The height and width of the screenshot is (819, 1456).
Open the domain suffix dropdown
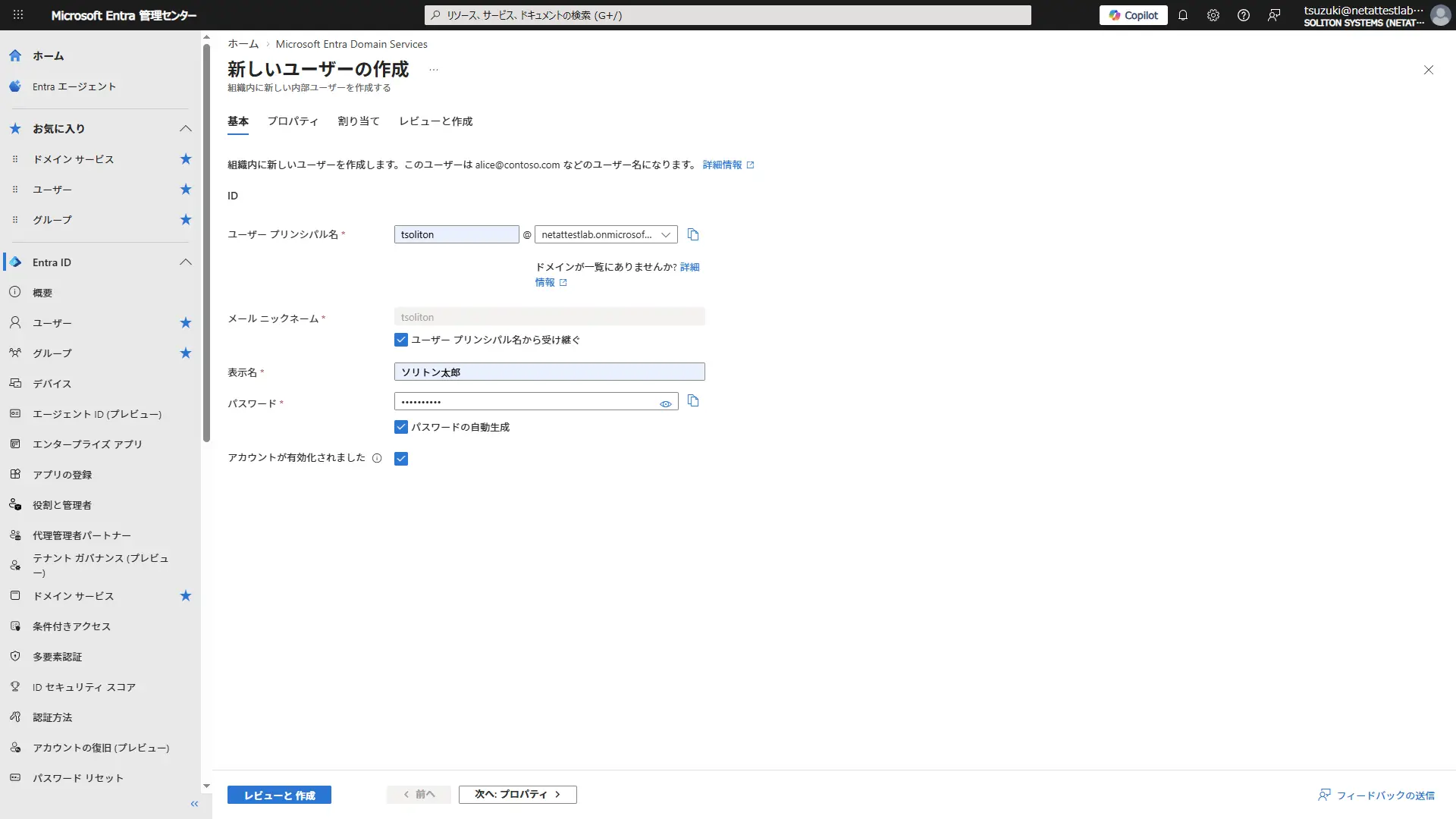605,234
